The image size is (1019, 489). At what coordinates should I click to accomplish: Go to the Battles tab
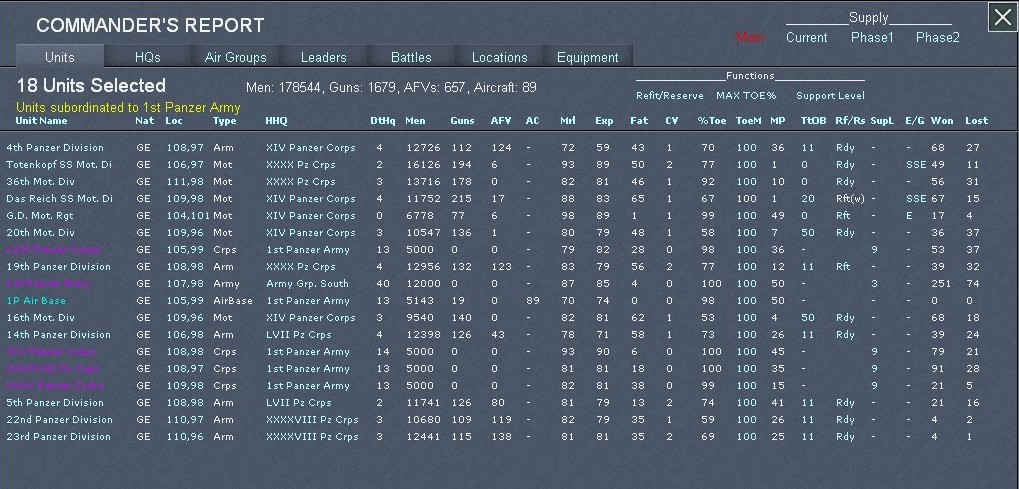411,57
